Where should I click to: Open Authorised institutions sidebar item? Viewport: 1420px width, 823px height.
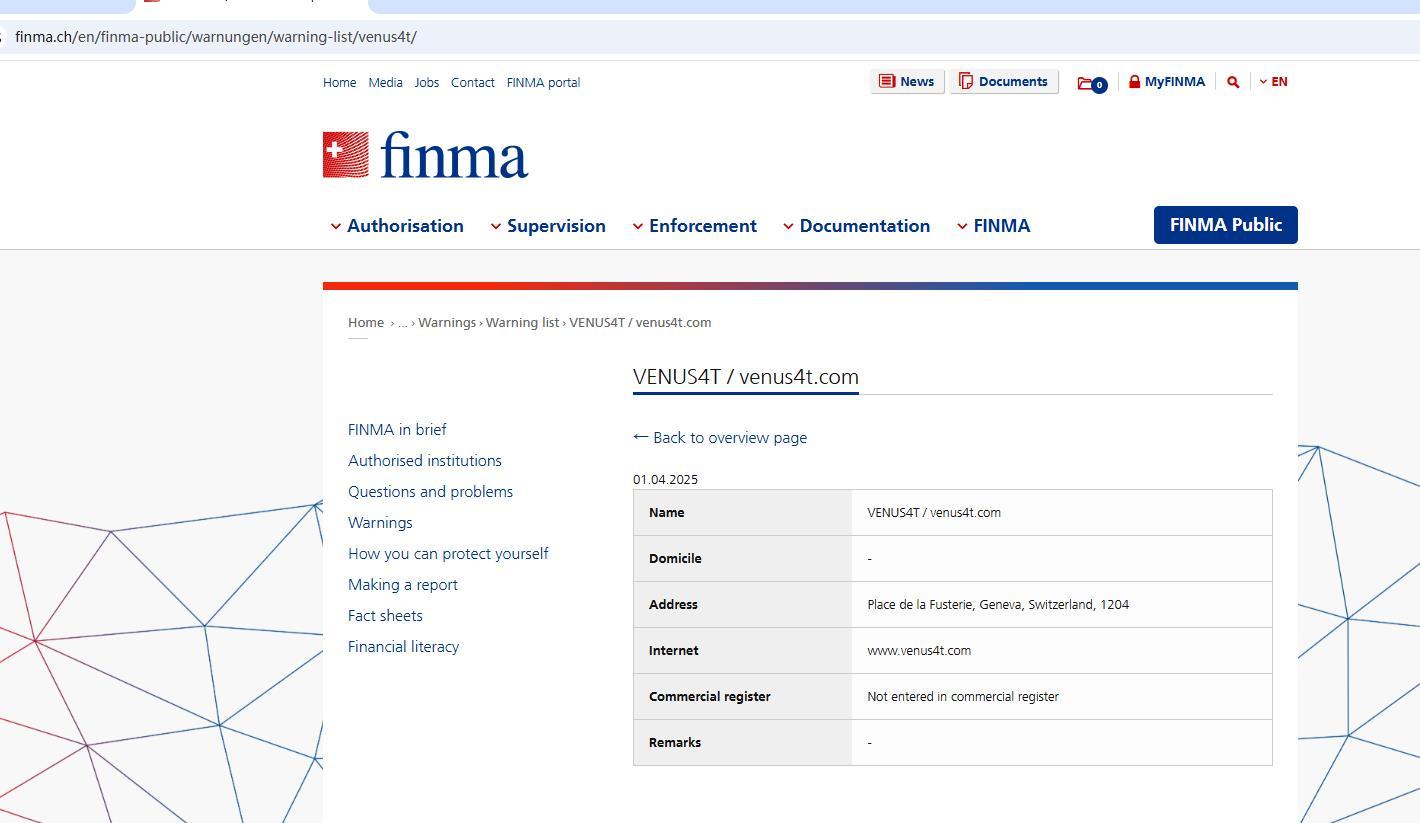[425, 461]
